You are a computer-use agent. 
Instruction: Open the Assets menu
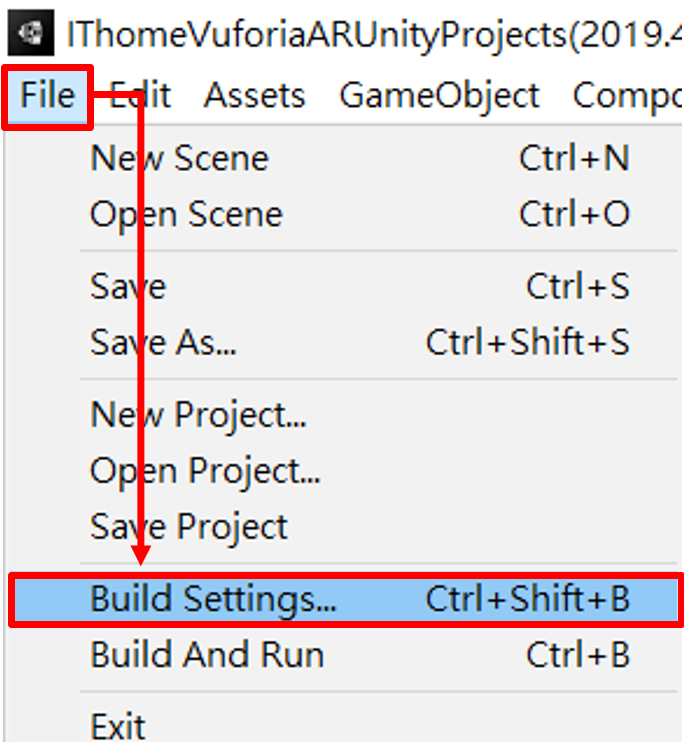point(254,96)
